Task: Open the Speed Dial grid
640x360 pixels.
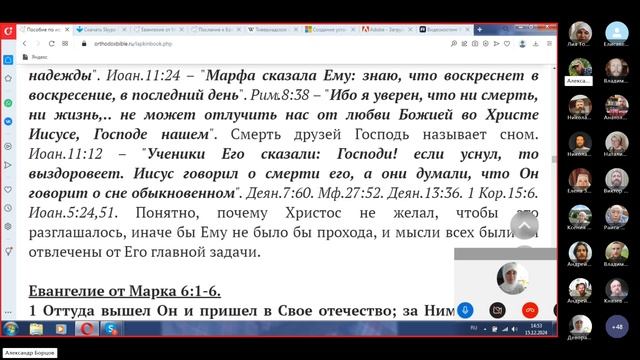Action: click(x=65, y=44)
